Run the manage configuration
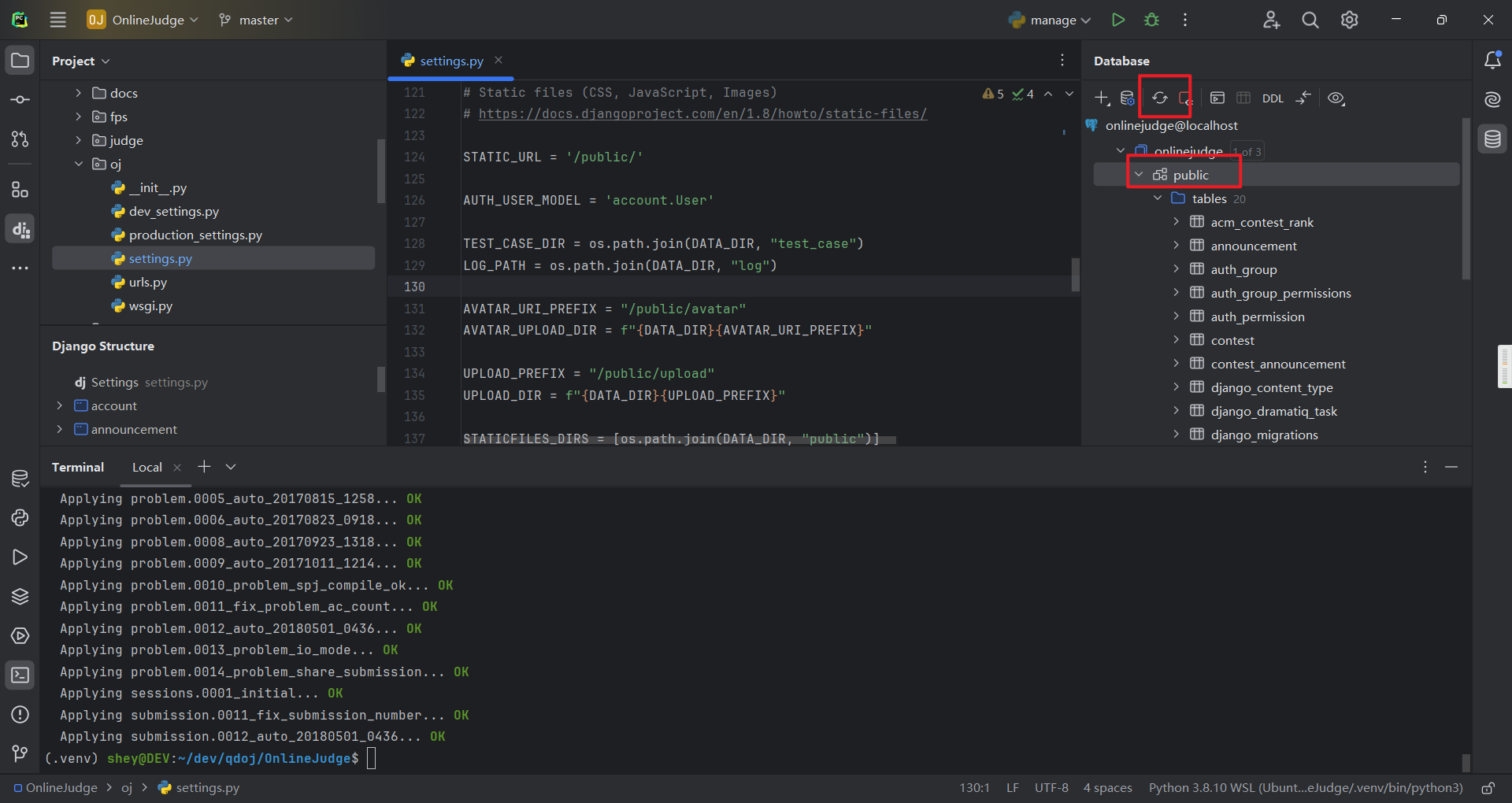This screenshot has height=803, width=1512. click(1117, 20)
